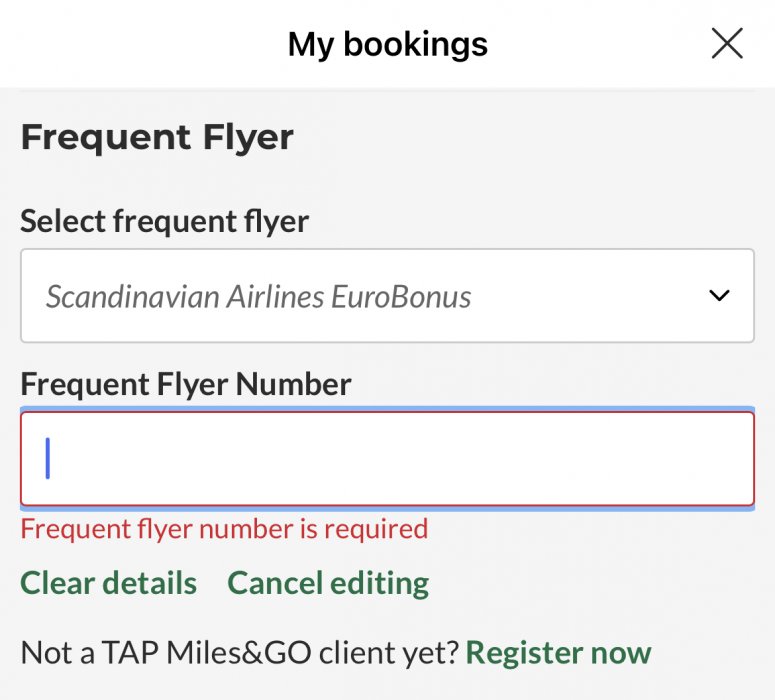Click the Select frequent flyer label
Screen dimensions: 775x700
pyautogui.click(x=164, y=221)
